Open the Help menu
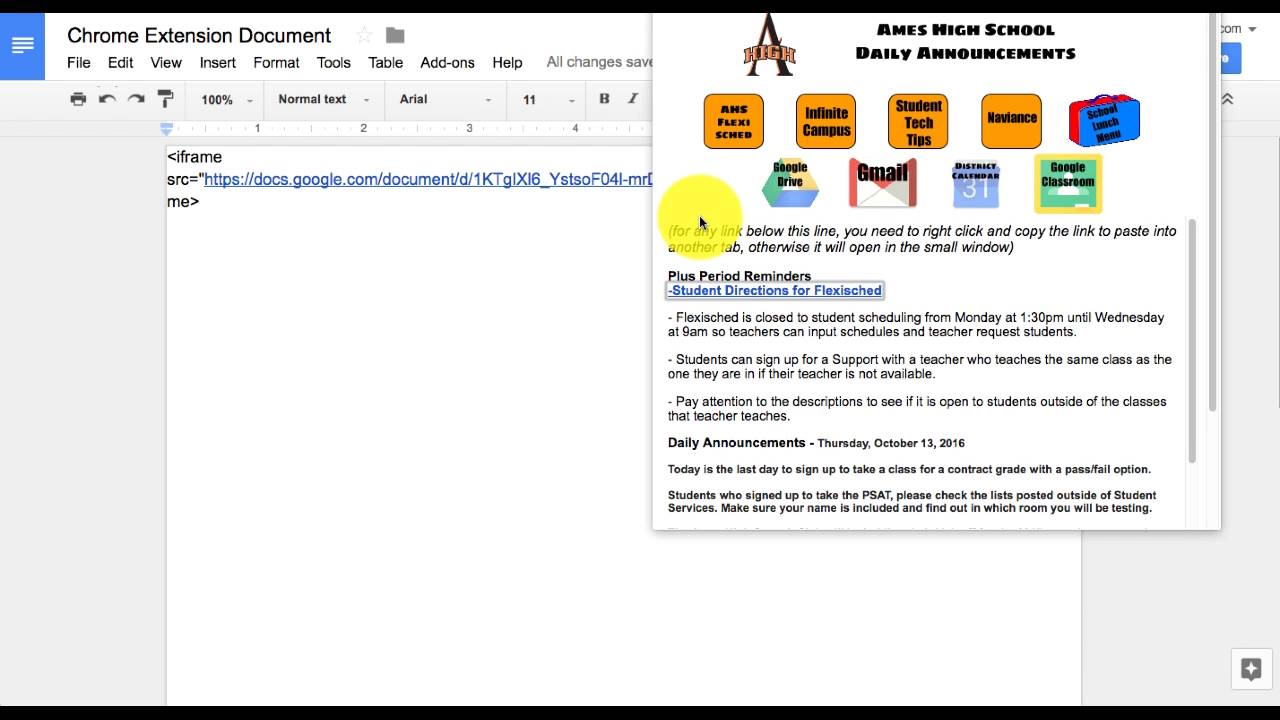 (507, 62)
